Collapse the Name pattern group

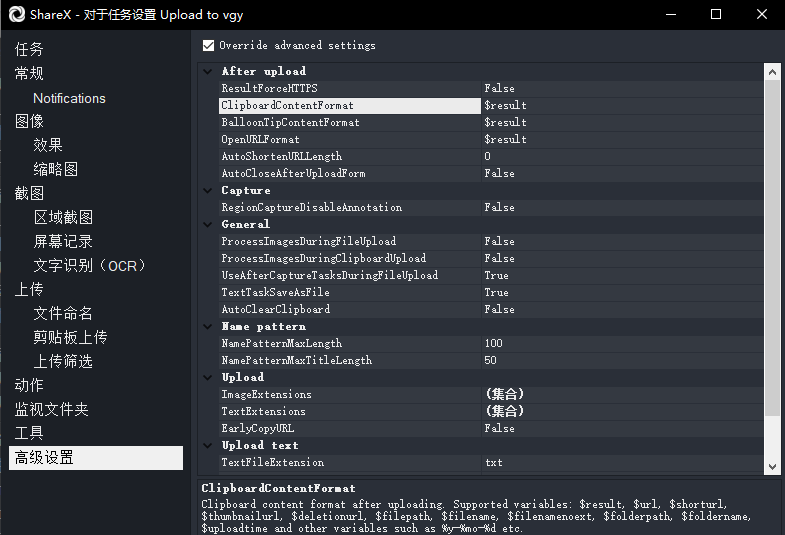208,327
